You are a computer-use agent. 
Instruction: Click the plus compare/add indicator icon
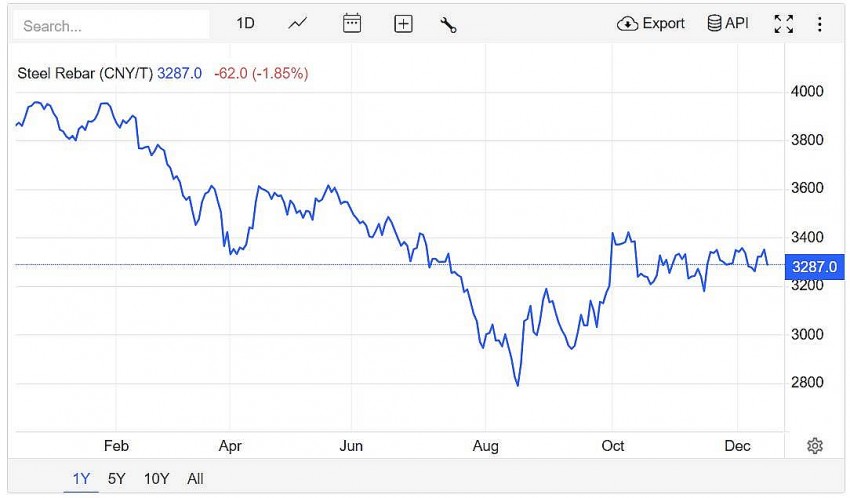pyautogui.click(x=403, y=24)
